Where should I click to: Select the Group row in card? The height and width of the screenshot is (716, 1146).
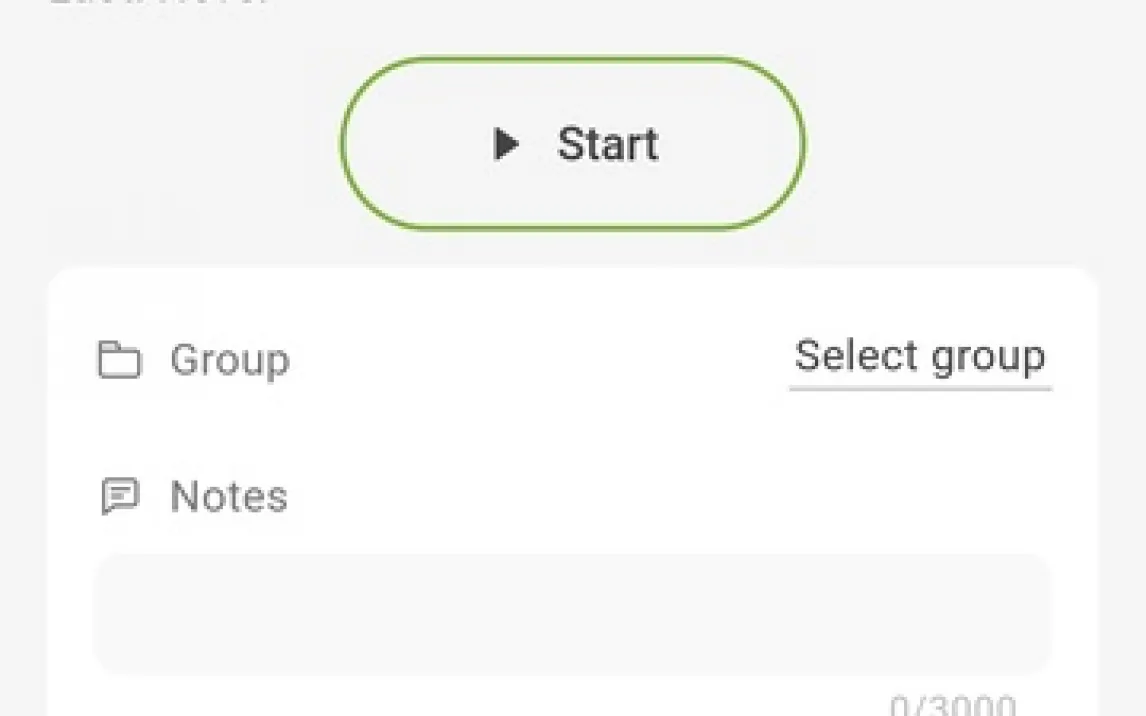tap(573, 359)
